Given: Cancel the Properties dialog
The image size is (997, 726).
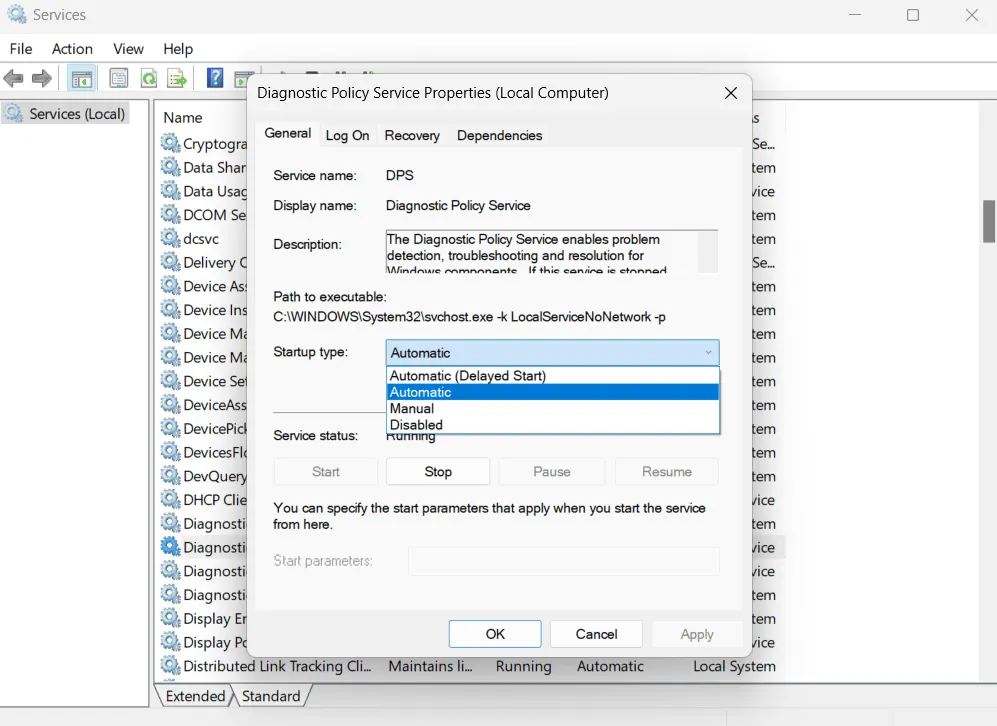Looking at the screenshot, I should (596, 634).
